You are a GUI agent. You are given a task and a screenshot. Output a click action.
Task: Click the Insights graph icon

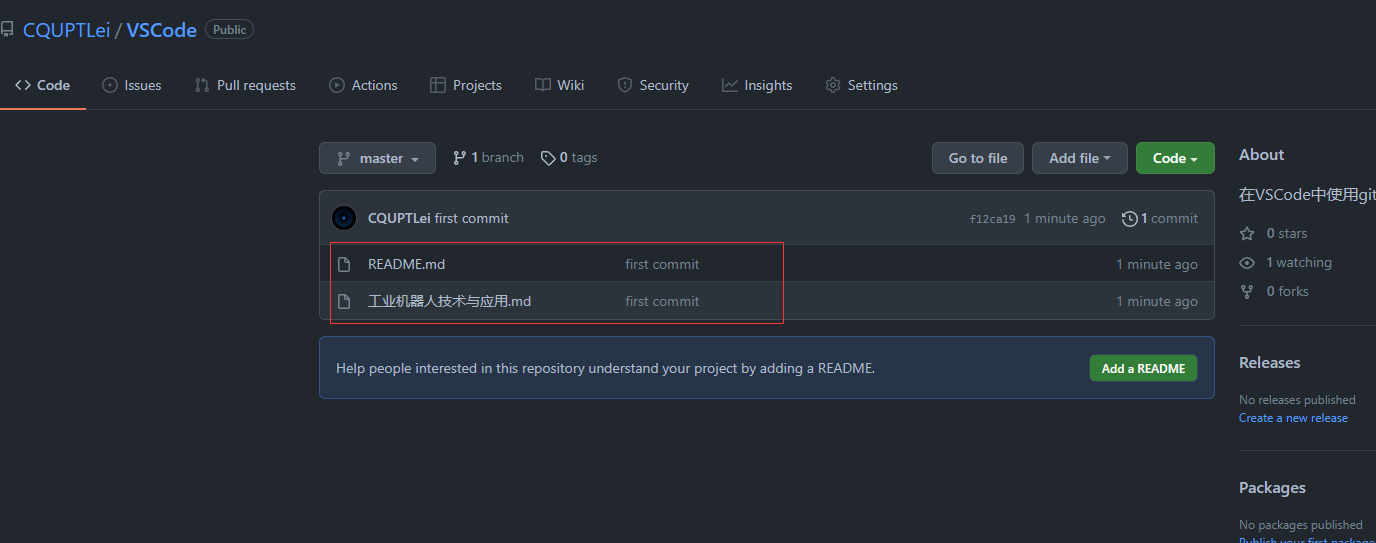click(x=730, y=85)
